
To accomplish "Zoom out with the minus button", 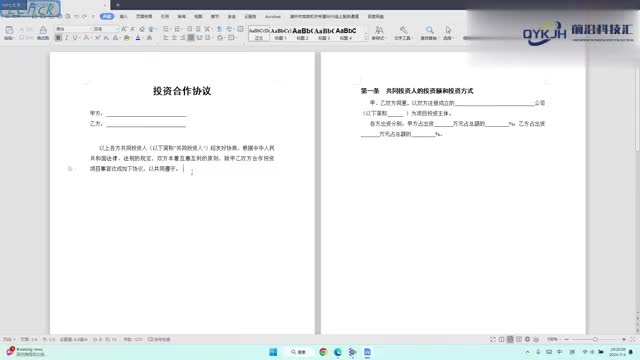I will [567, 339].
